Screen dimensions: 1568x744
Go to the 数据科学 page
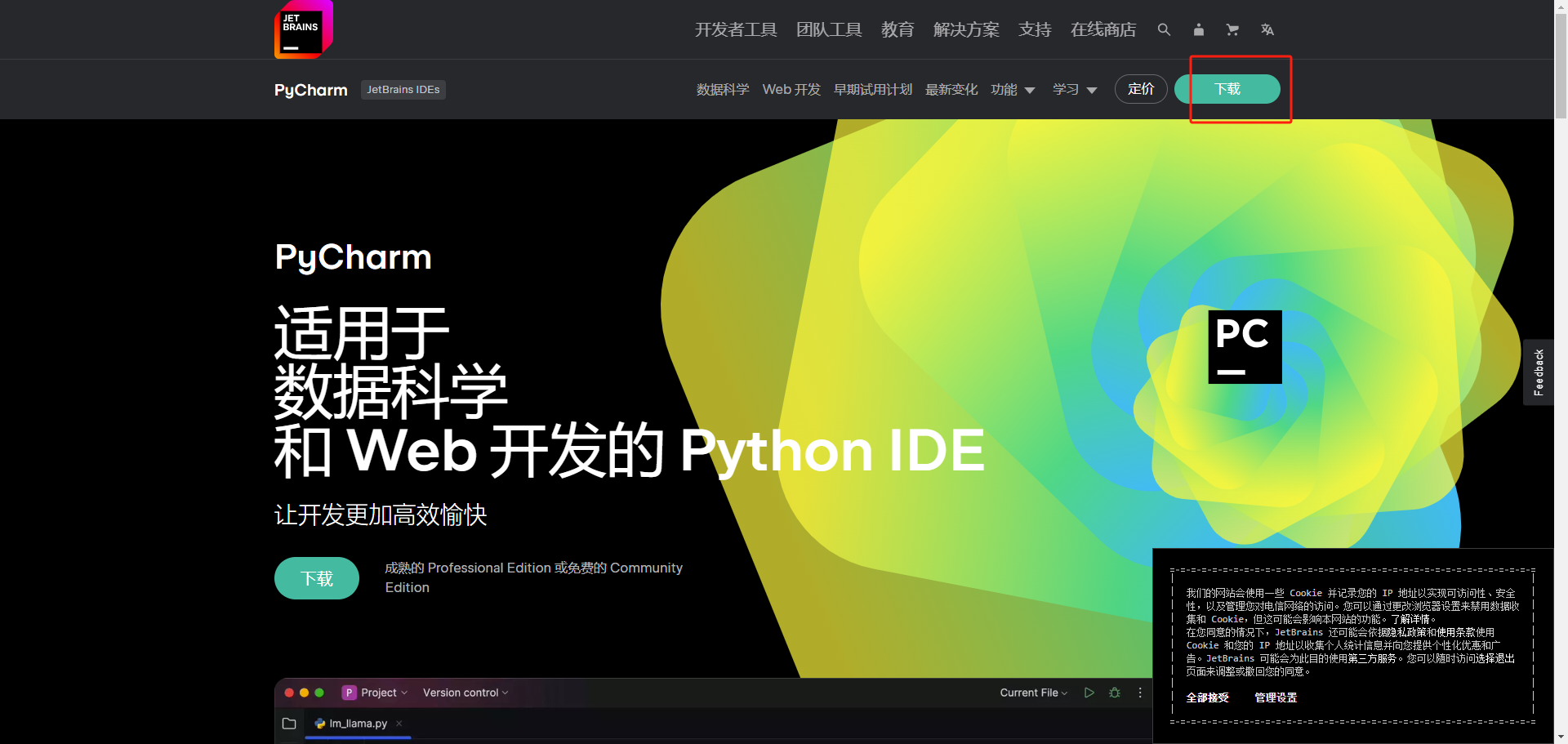pos(723,90)
